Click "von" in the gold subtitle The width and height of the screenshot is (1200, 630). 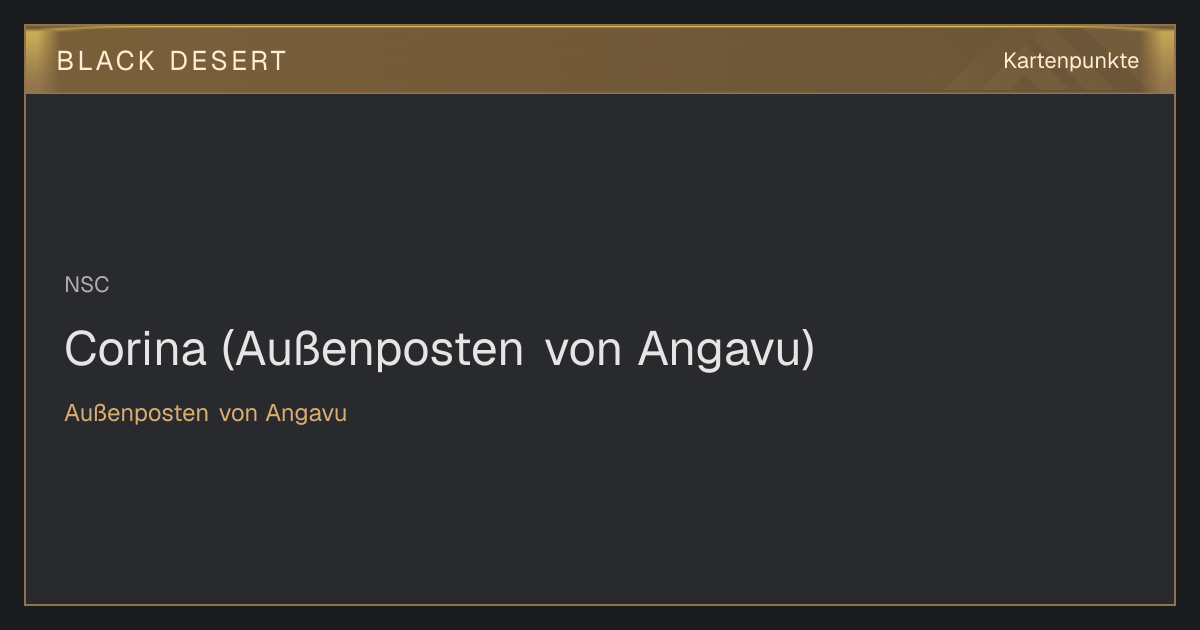coord(238,414)
